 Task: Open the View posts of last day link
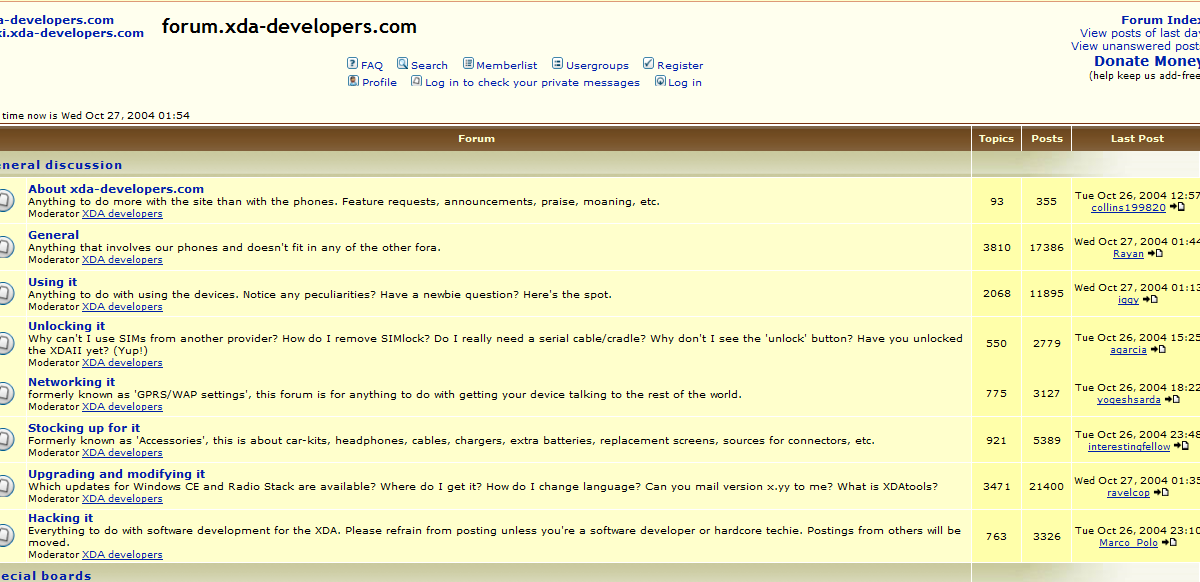[x=1140, y=33]
